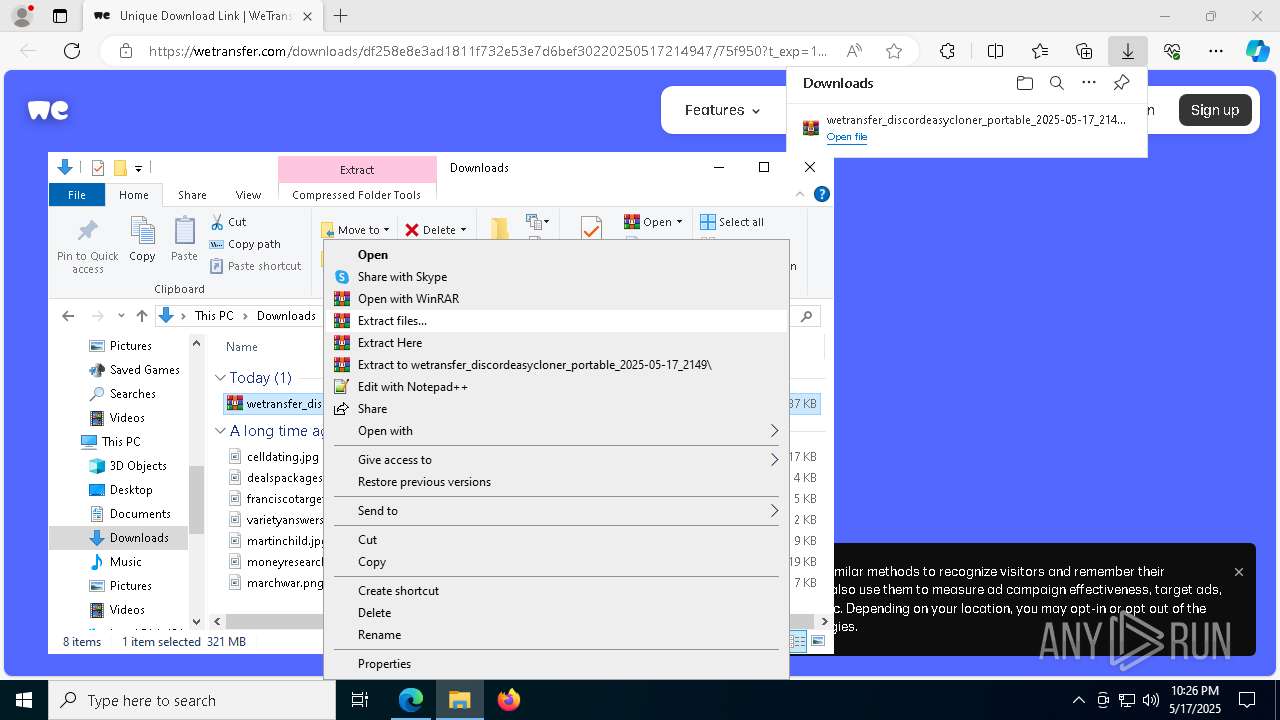1280x720 pixels.
Task: Click the taskbar search box
Action: pos(192,700)
